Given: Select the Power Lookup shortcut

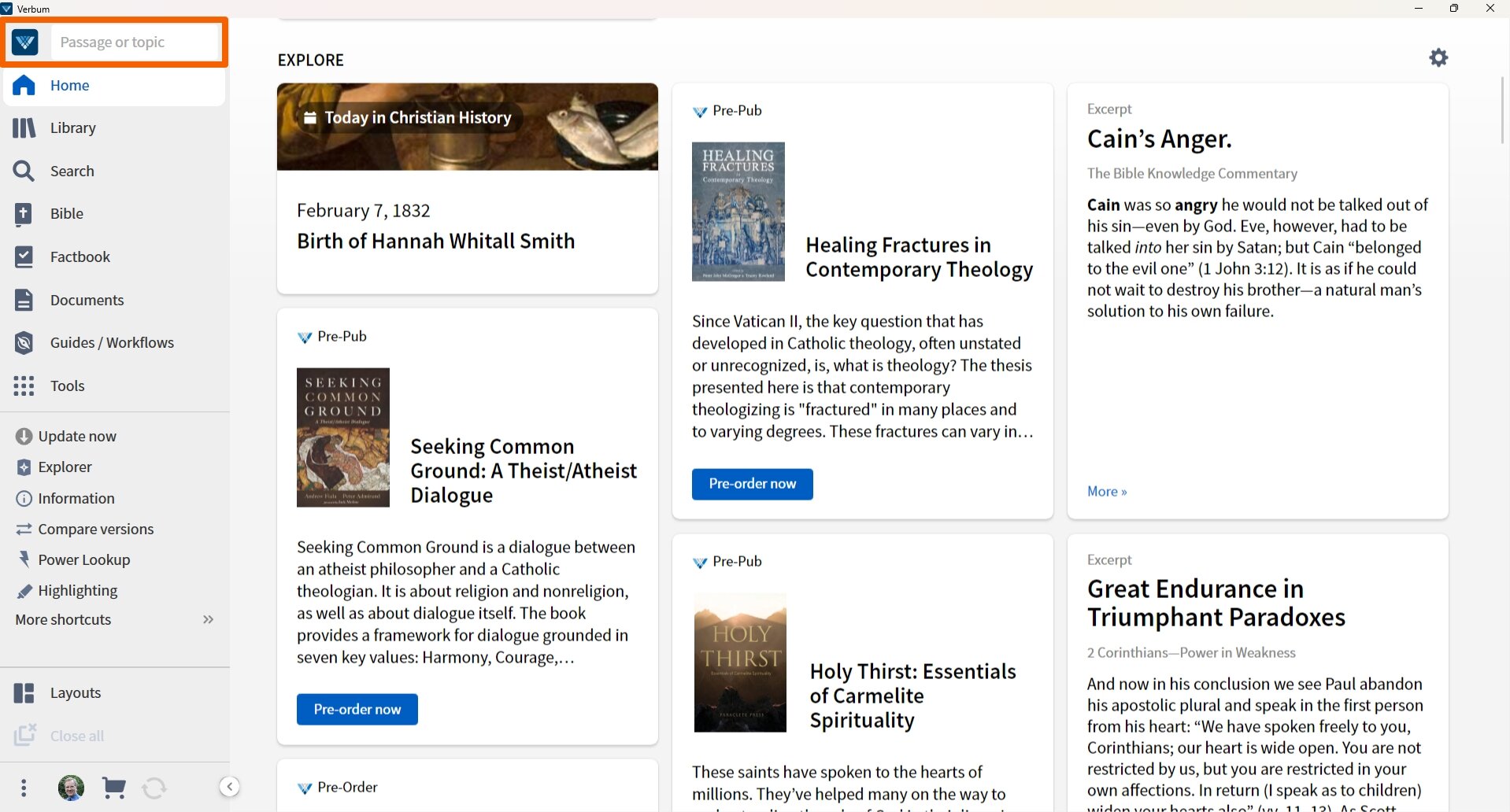Looking at the screenshot, I should 83,560.
